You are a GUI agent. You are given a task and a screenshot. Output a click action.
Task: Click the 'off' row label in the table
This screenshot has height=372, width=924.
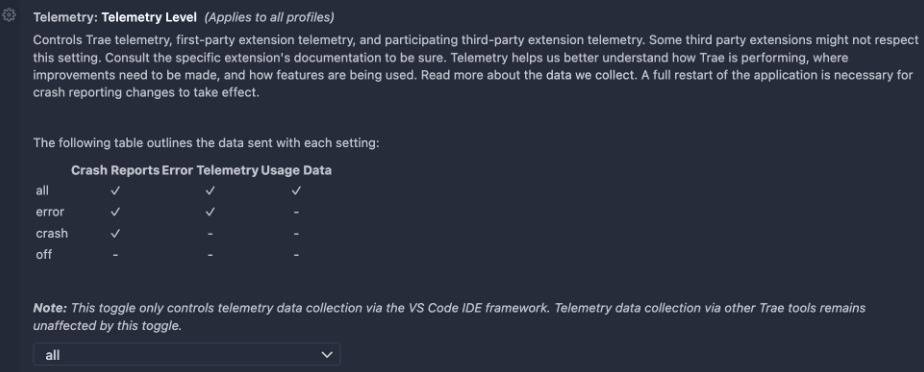tap(44, 255)
